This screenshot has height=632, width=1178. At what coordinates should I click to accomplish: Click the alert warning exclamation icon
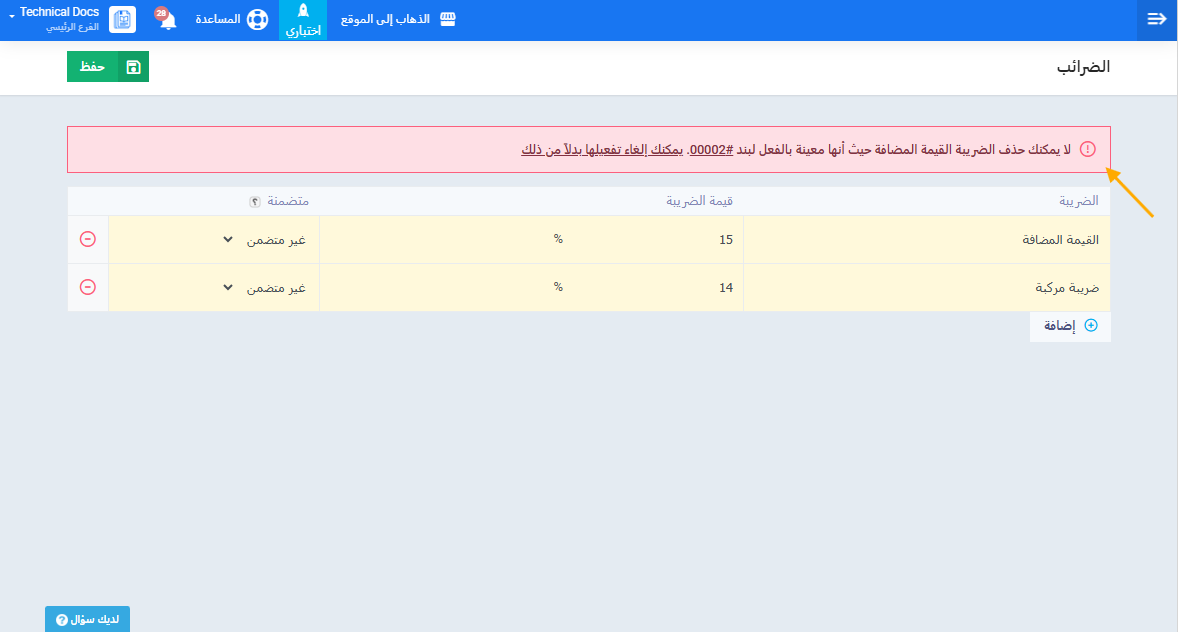point(1088,149)
